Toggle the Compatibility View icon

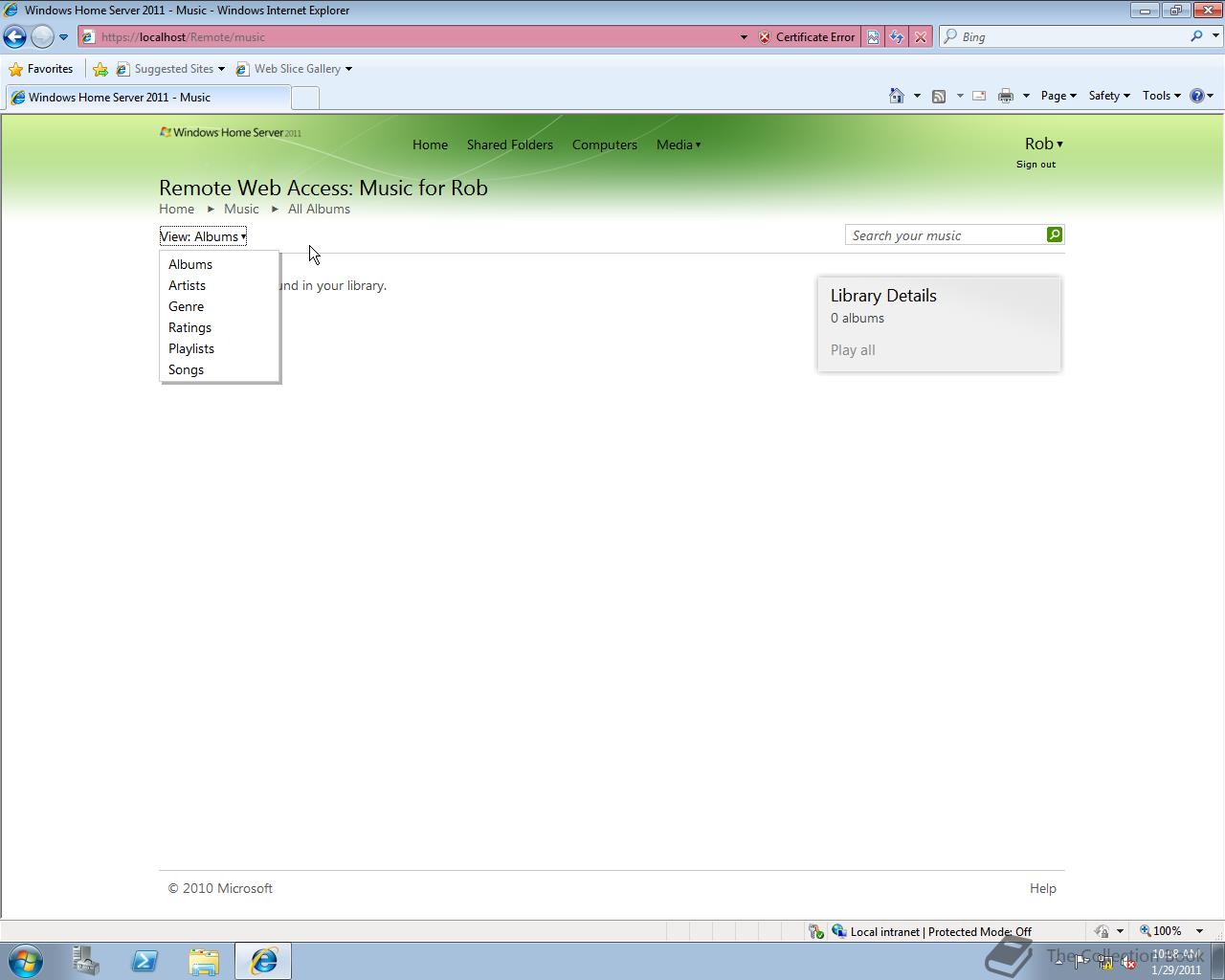coord(873,37)
